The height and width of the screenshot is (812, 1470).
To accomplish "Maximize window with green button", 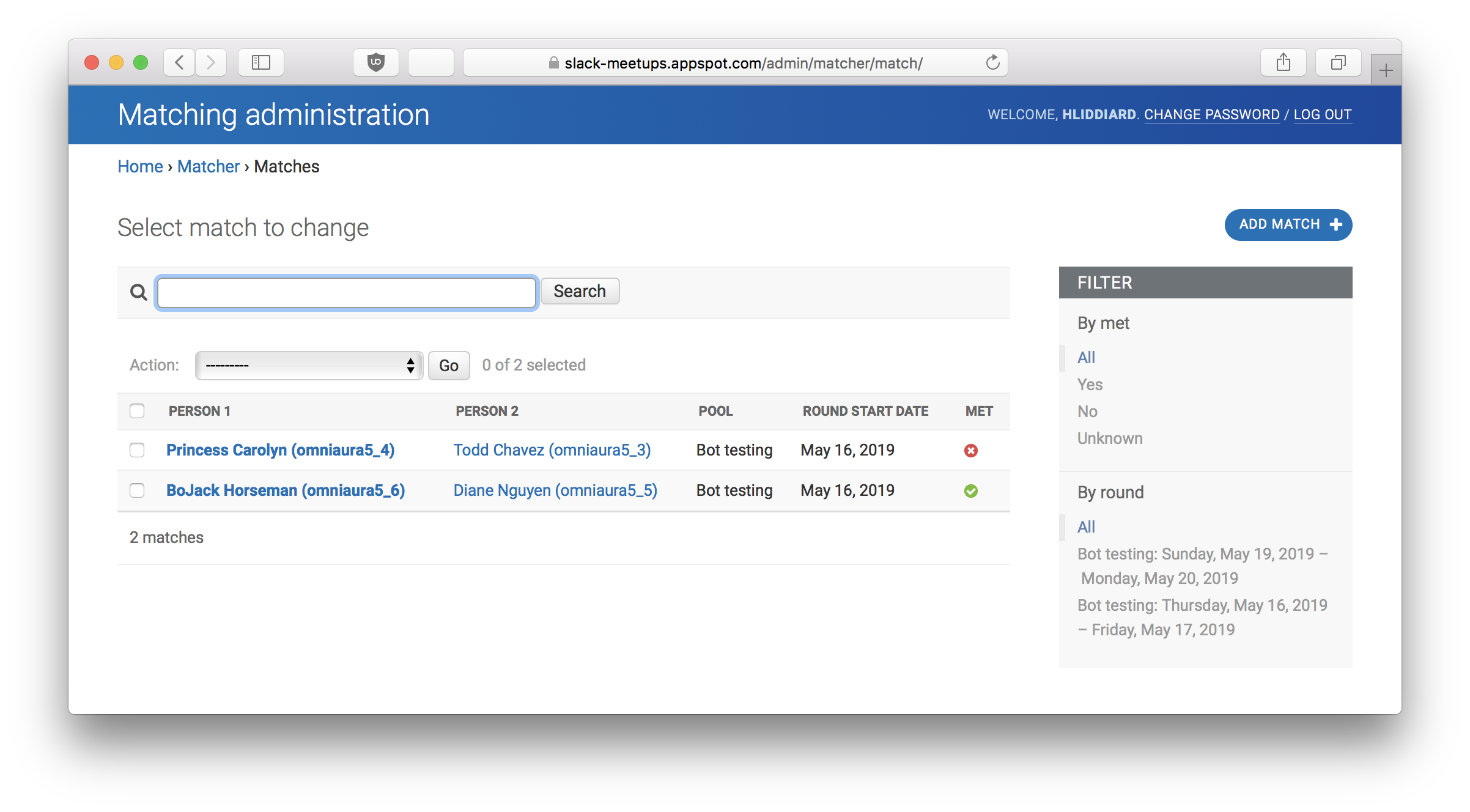I will coord(141,62).
